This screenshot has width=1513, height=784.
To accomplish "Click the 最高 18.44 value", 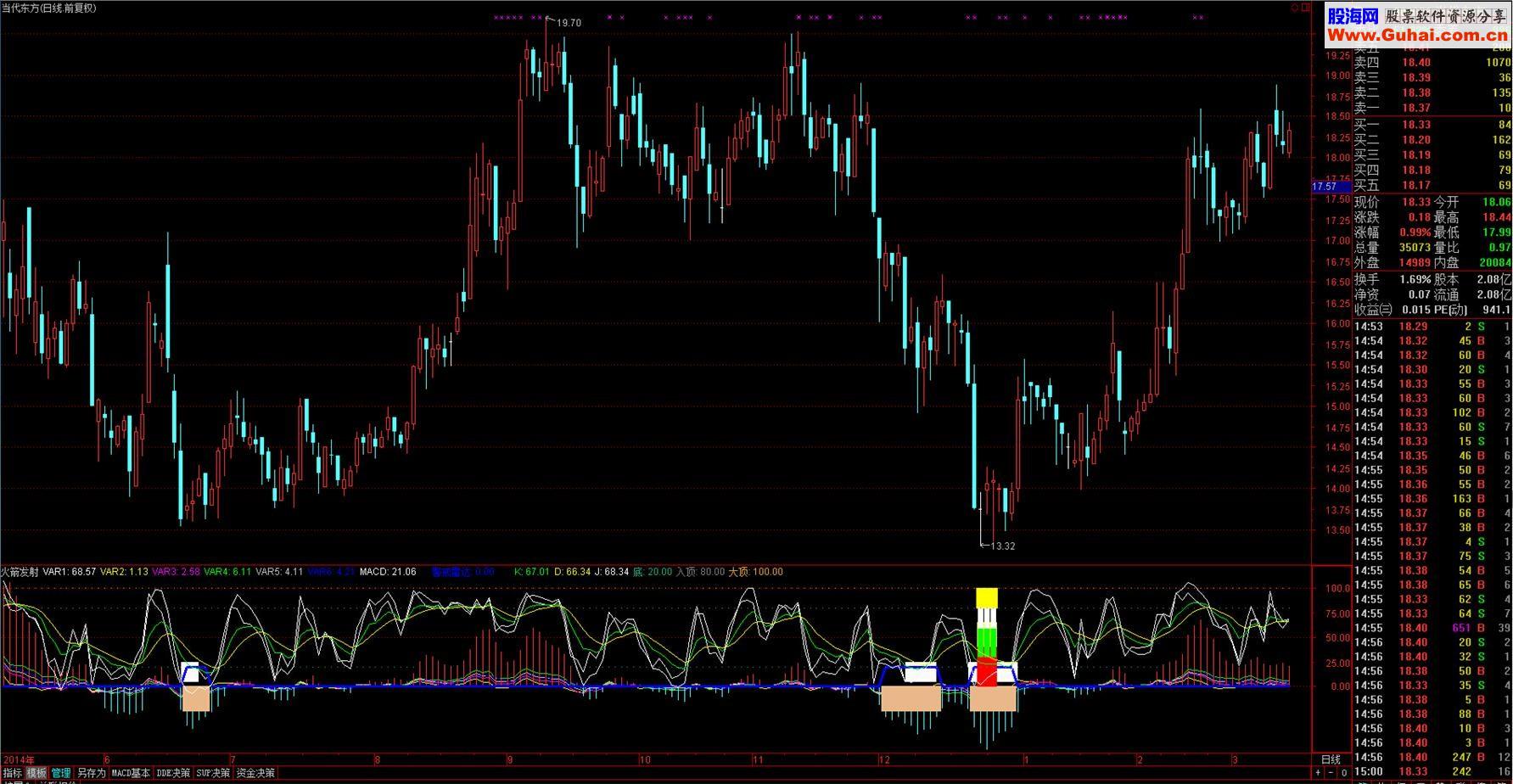I will [x=1496, y=217].
